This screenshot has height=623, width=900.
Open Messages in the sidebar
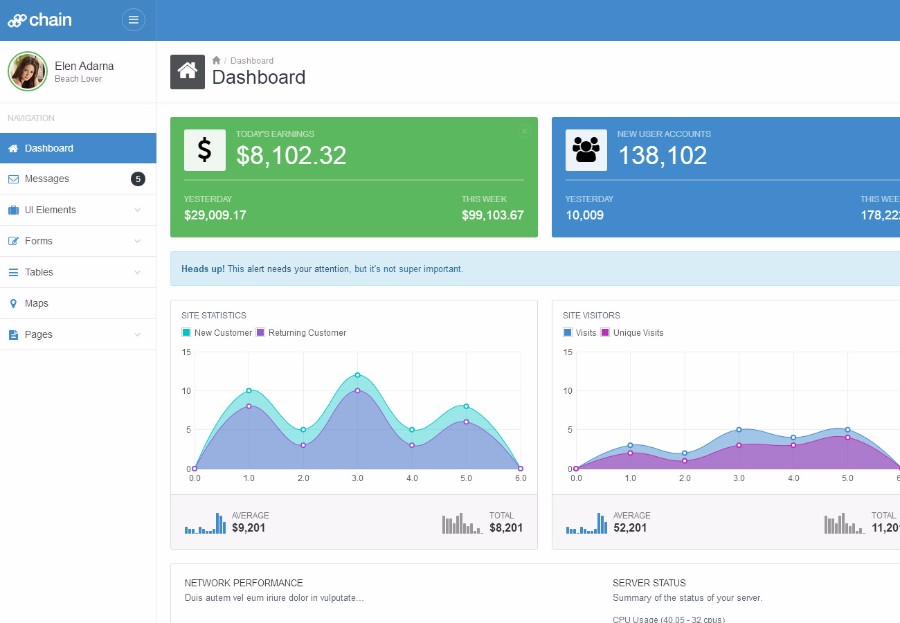78,179
